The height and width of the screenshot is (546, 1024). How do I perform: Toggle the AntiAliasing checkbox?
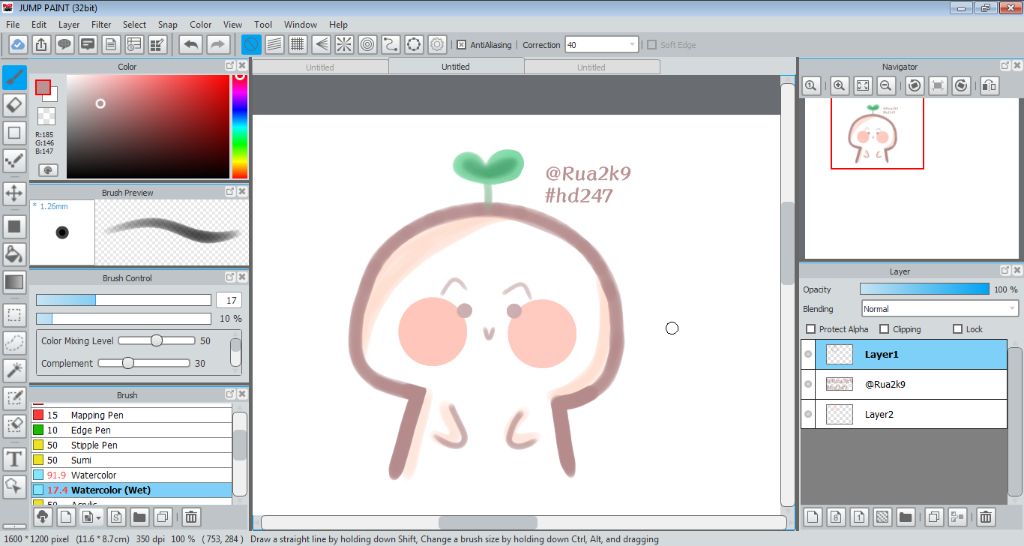(x=461, y=45)
